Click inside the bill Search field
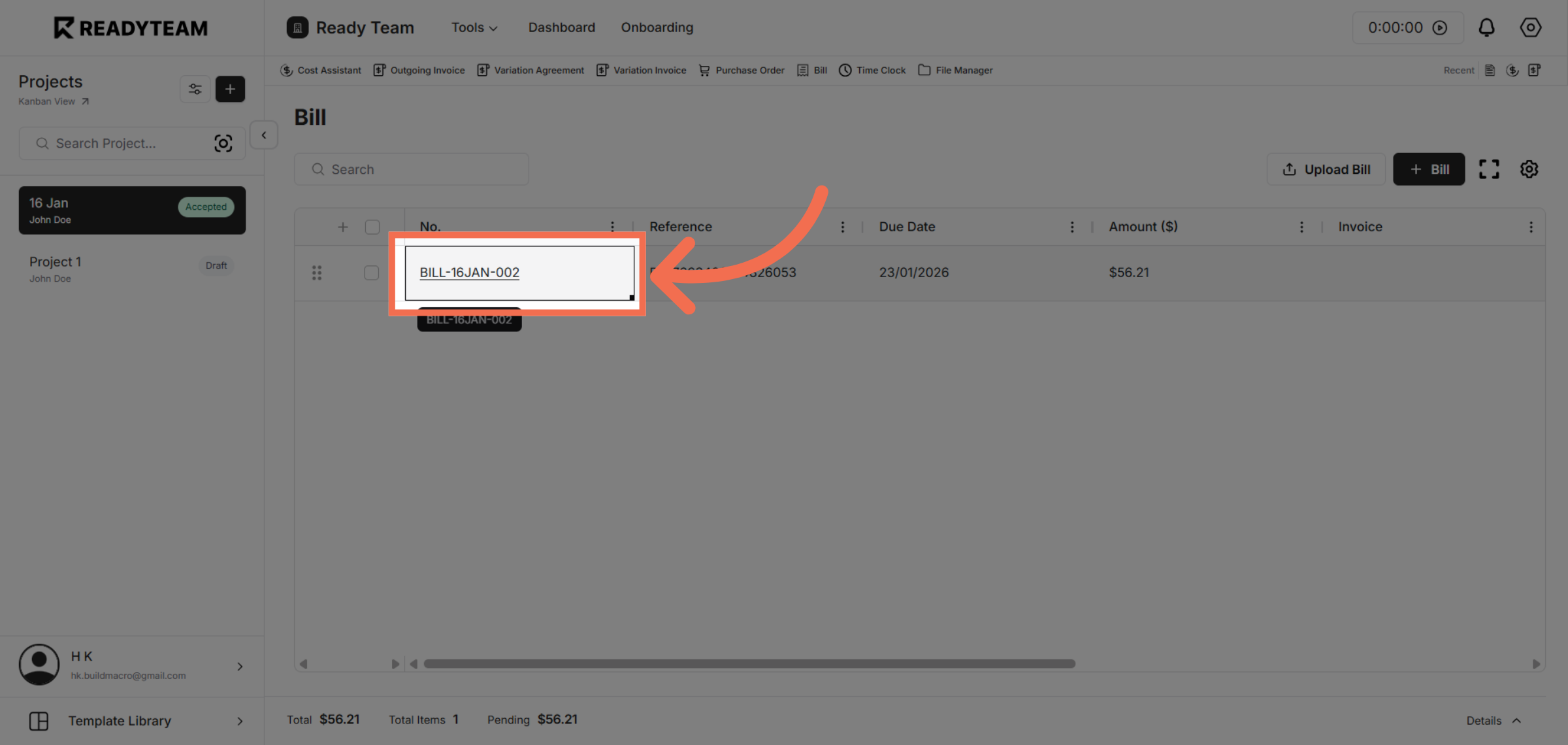The height and width of the screenshot is (745, 1568). click(412, 169)
